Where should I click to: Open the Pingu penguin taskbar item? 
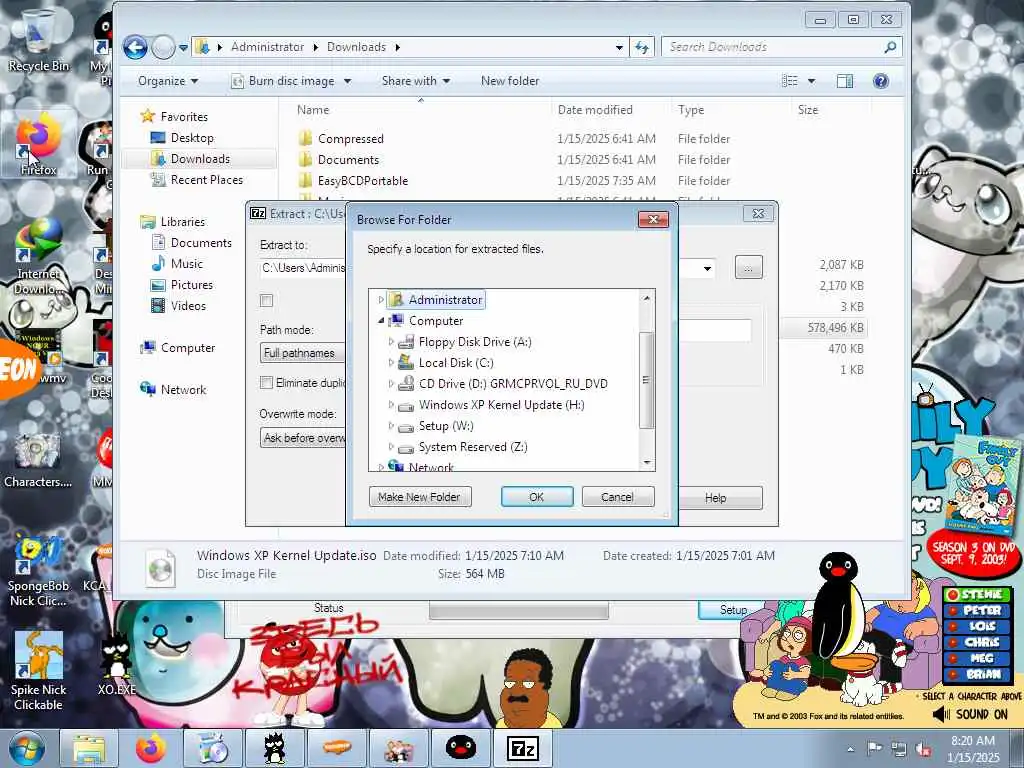pos(460,748)
